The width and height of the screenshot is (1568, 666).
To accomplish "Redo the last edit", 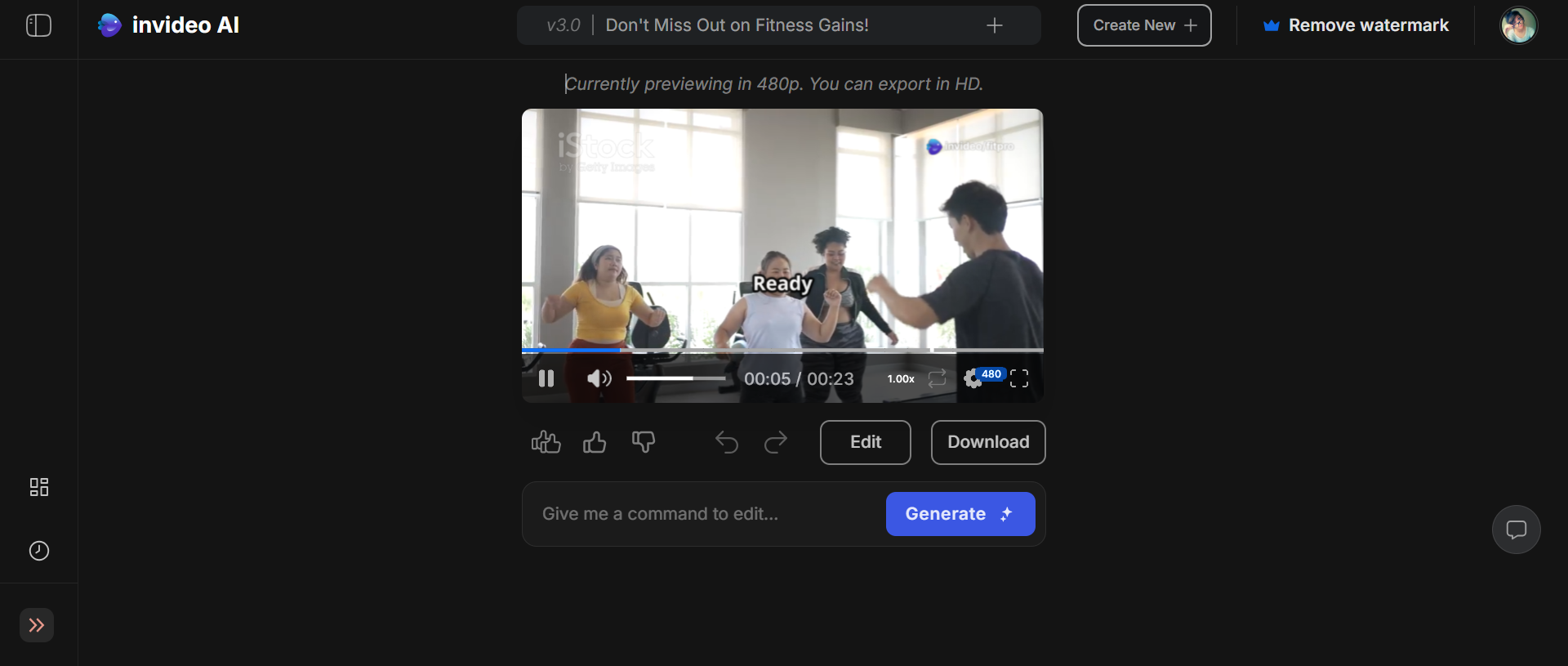I will 776,442.
